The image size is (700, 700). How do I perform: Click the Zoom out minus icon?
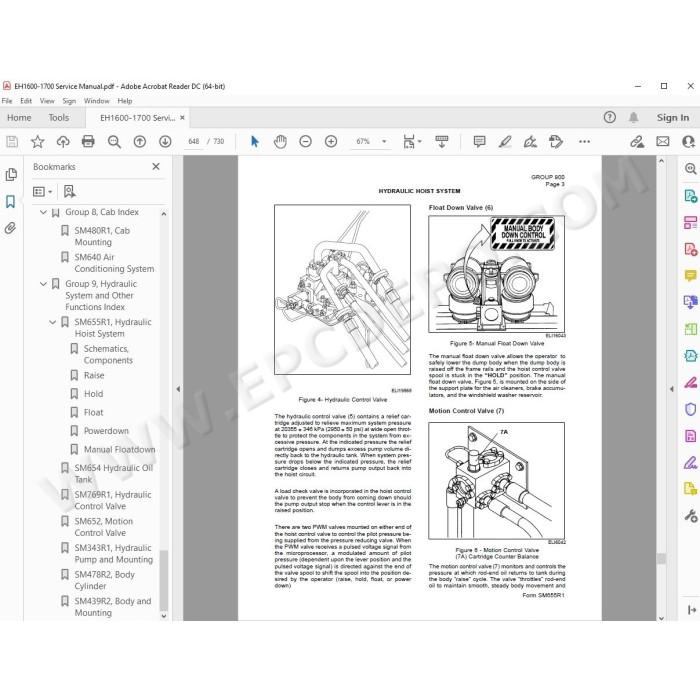[x=305, y=142]
